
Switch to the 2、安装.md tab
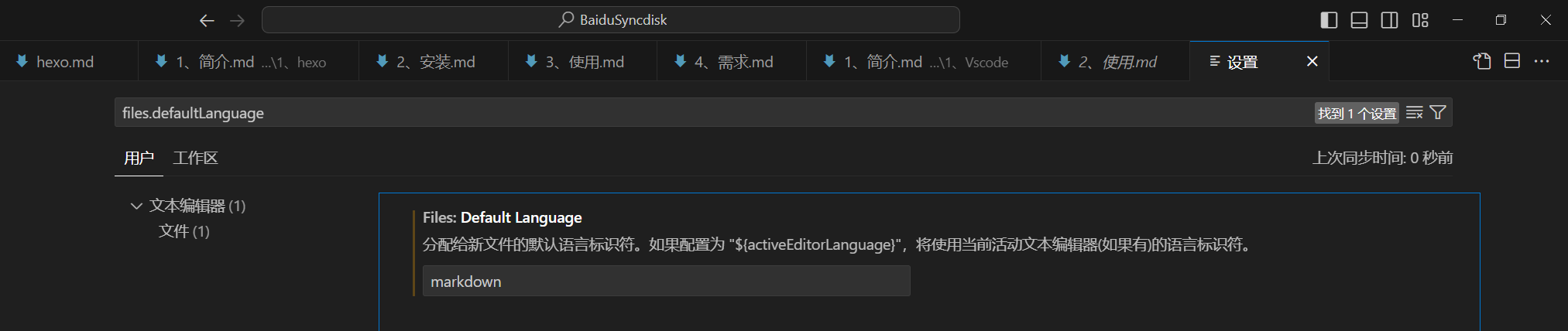pyautogui.click(x=434, y=61)
